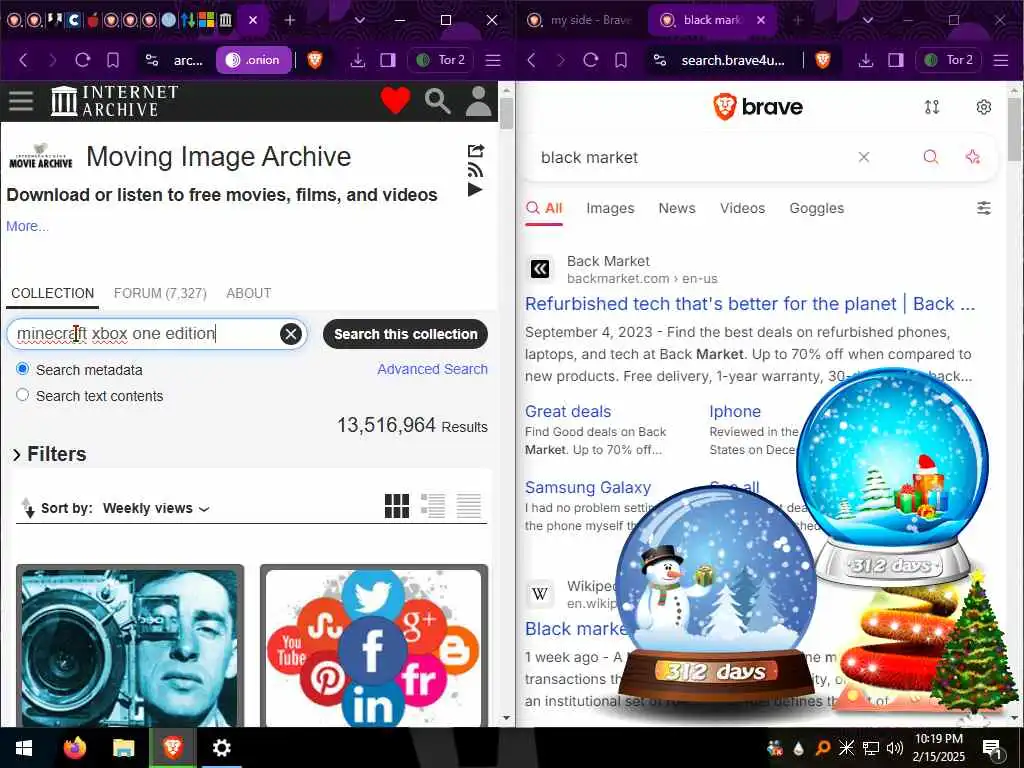The image size is (1024, 768).
Task: Open Iphone sublink
Action: (x=735, y=411)
